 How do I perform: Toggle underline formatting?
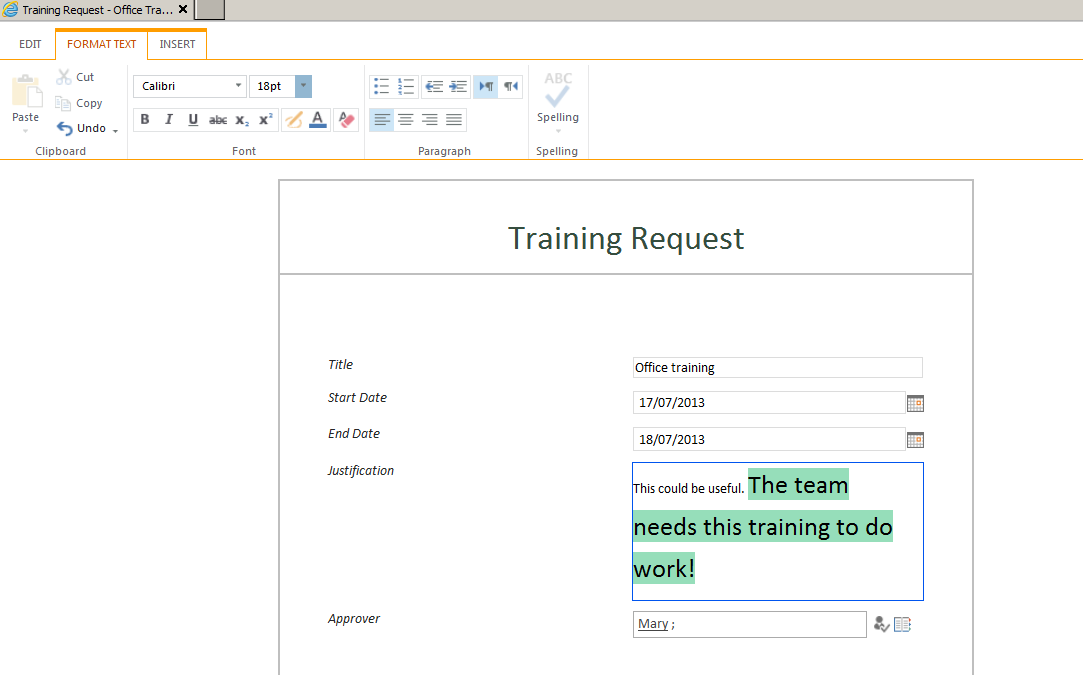click(x=193, y=120)
